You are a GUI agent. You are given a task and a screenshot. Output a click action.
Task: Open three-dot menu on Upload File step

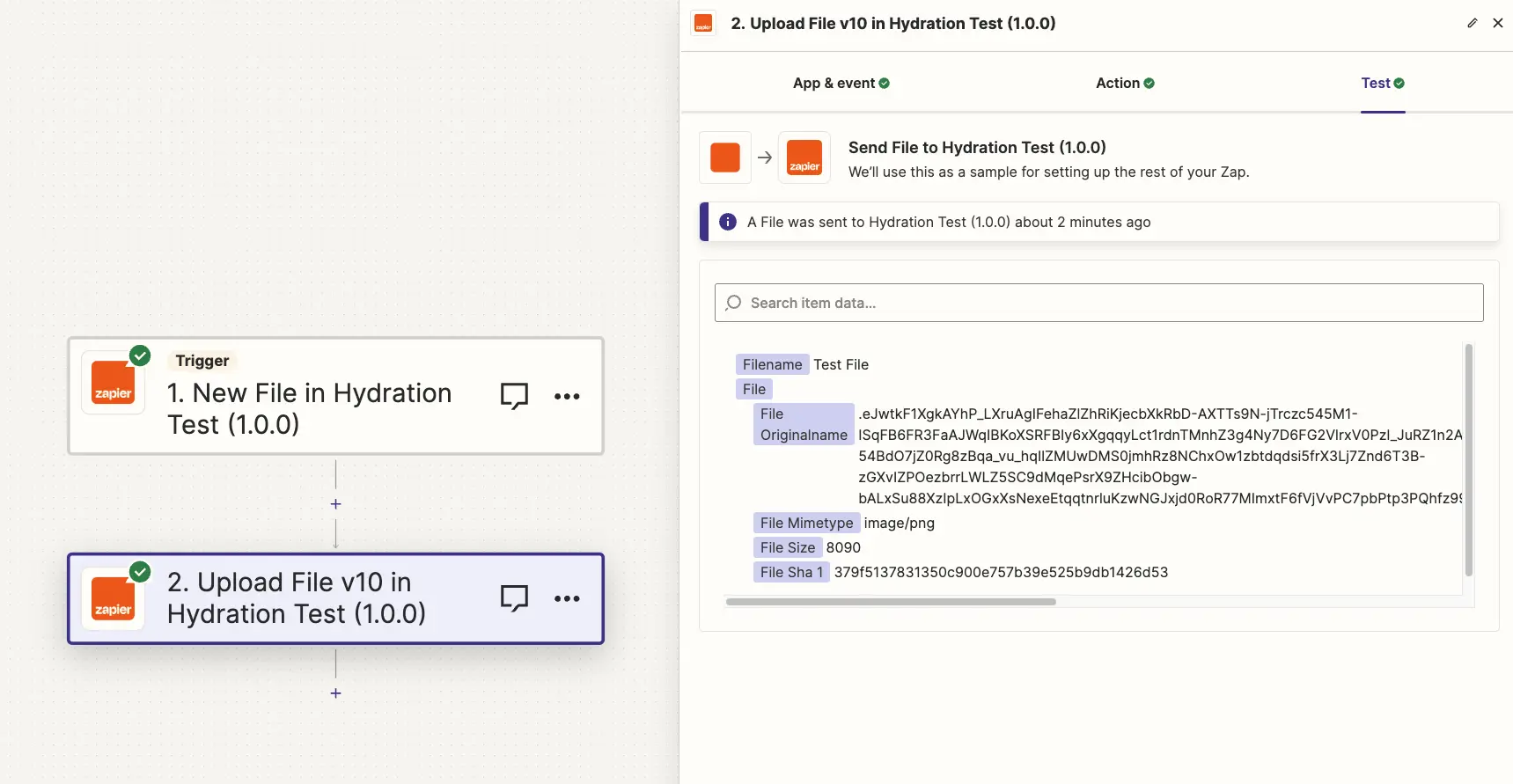[x=567, y=598]
